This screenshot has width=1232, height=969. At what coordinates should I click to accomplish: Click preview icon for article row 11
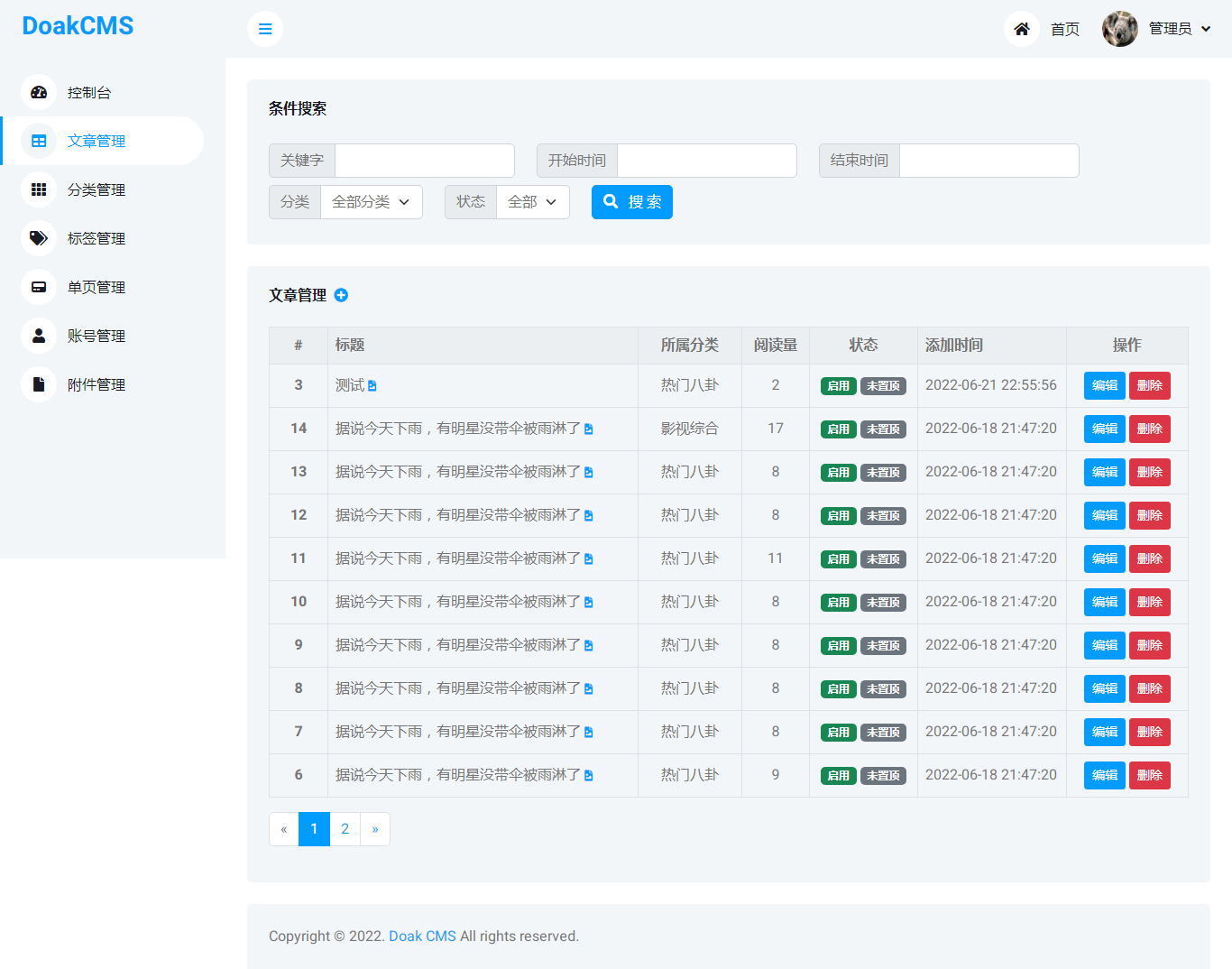point(589,559)
